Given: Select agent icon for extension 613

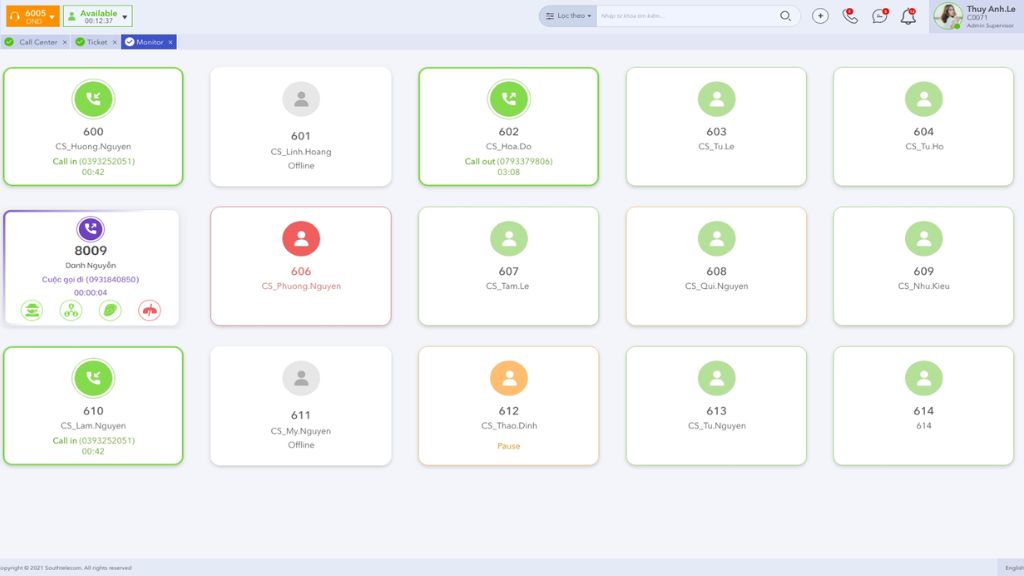Looking at the screenshot, I should point(716,378).
